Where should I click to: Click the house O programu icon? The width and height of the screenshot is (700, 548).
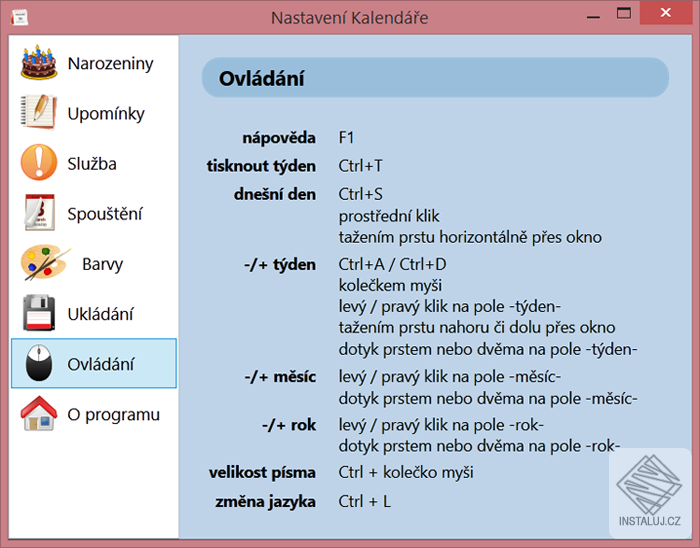(39, 413)
